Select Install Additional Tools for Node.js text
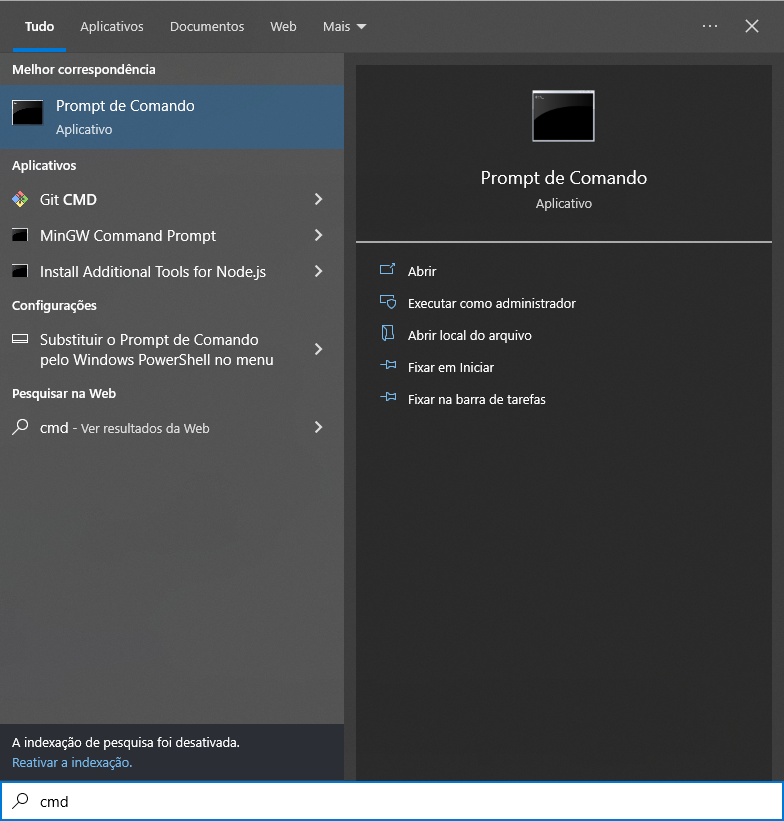 click(x=153, y=272)
